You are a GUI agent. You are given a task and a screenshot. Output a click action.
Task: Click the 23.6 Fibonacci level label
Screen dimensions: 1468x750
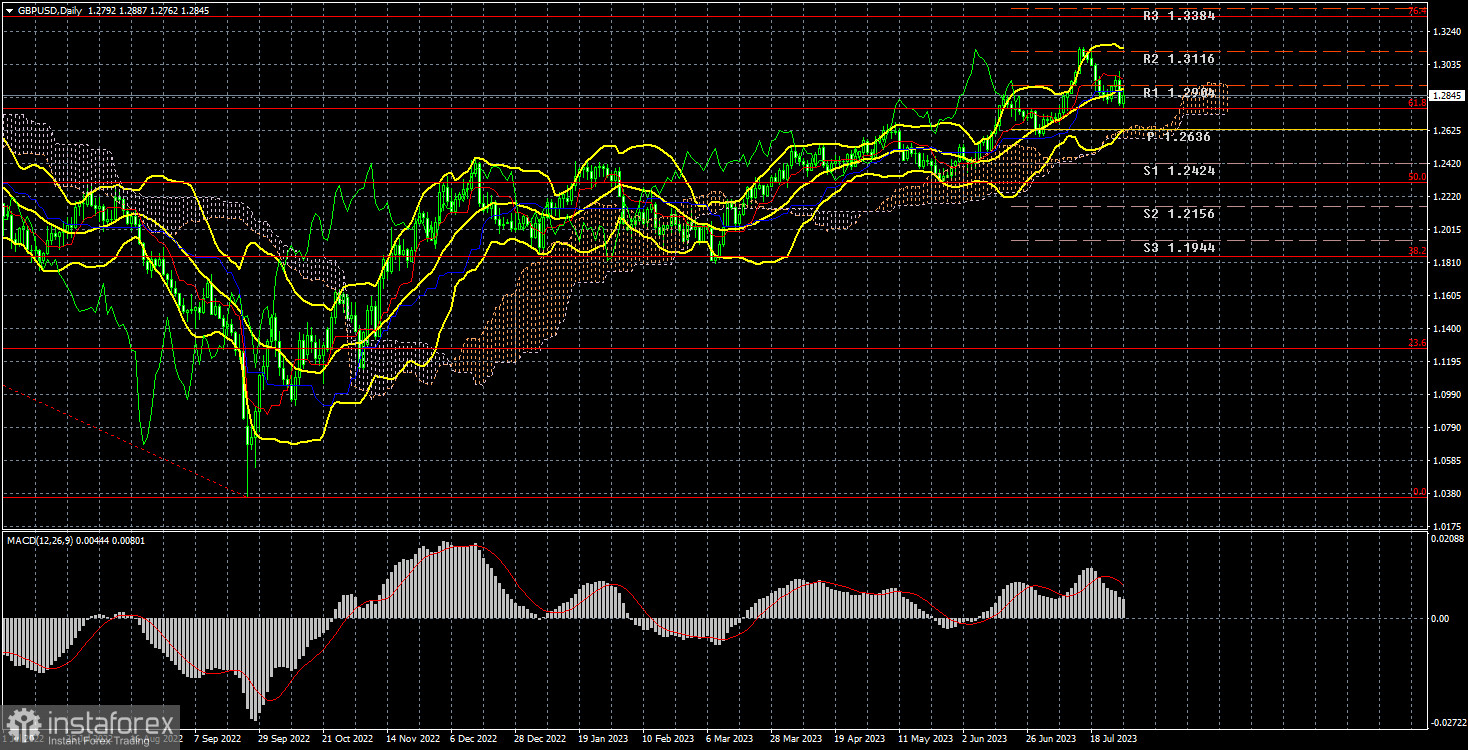1417,343
